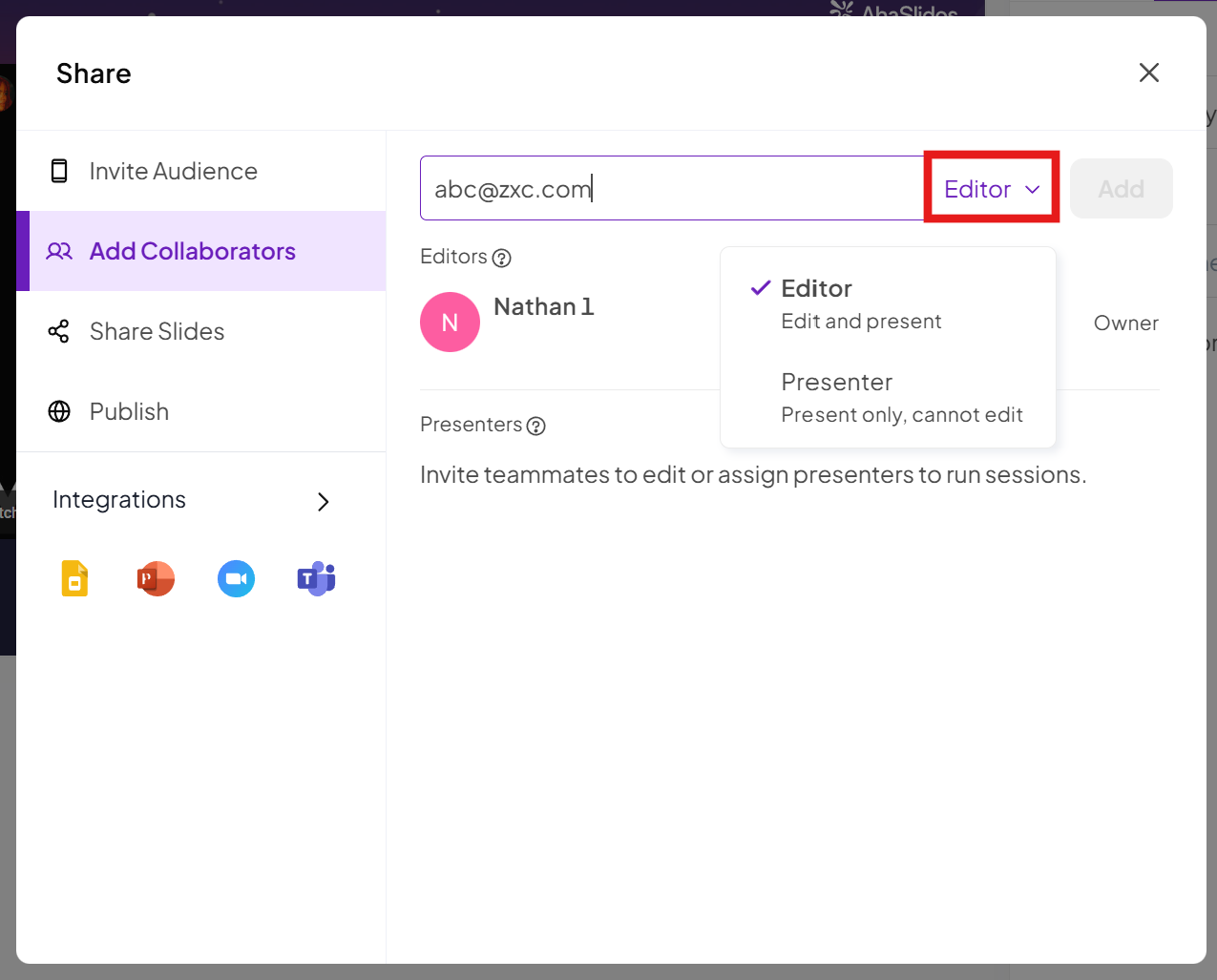
Task: Open the Invite Audience tab
Action: click(173, 172)
